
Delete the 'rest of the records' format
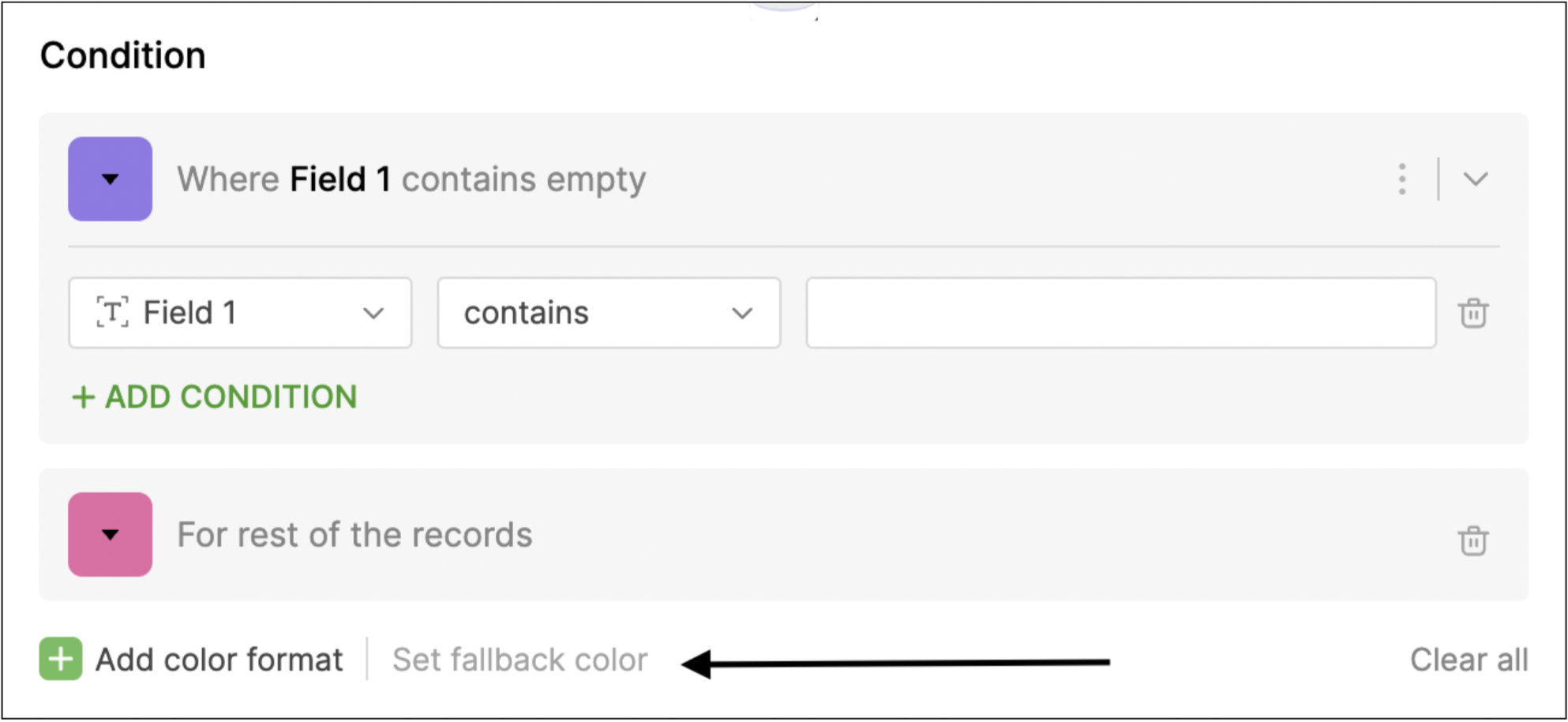point(1472,541)
